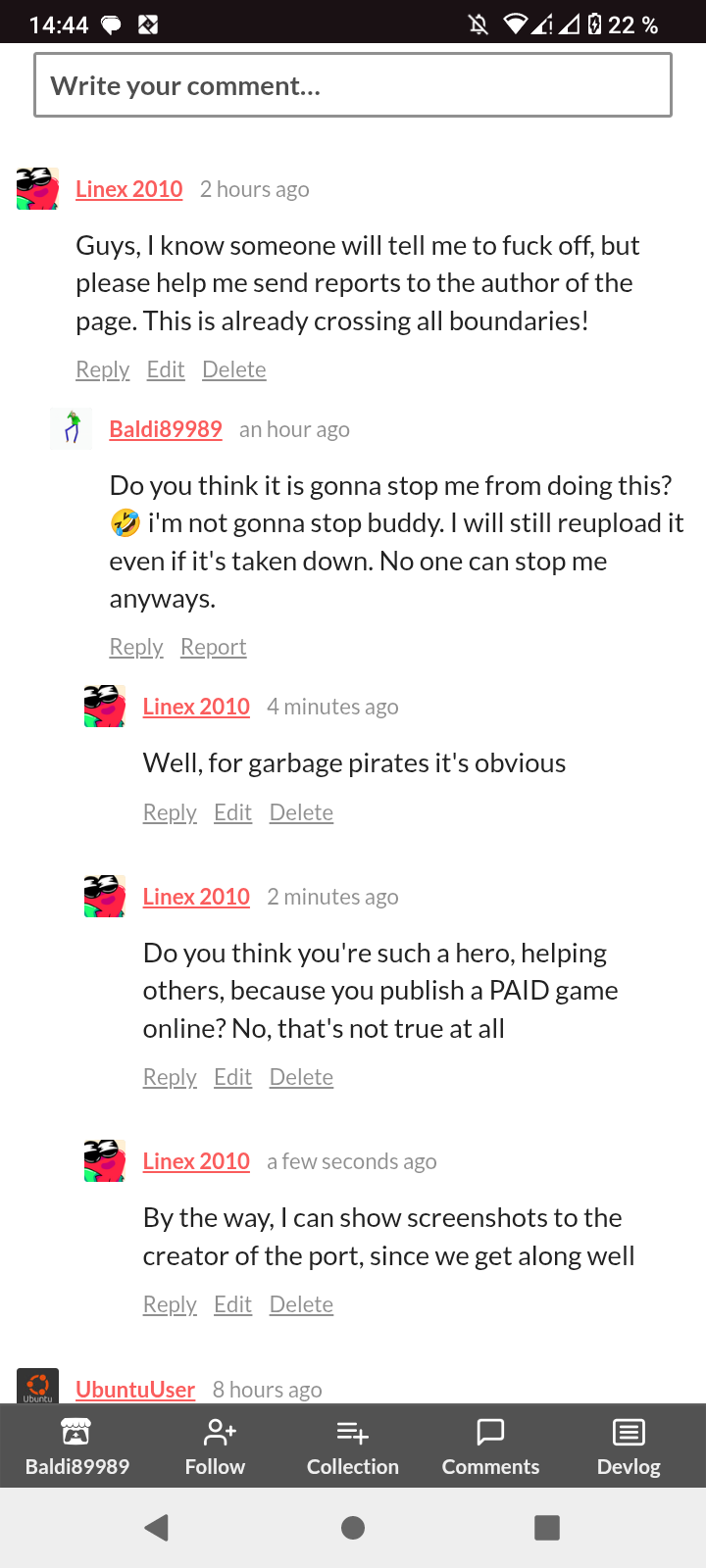This screenshot has height=1568, width=706.
Task: Reply to Baldi89989's comment
Action: point(136,647)
